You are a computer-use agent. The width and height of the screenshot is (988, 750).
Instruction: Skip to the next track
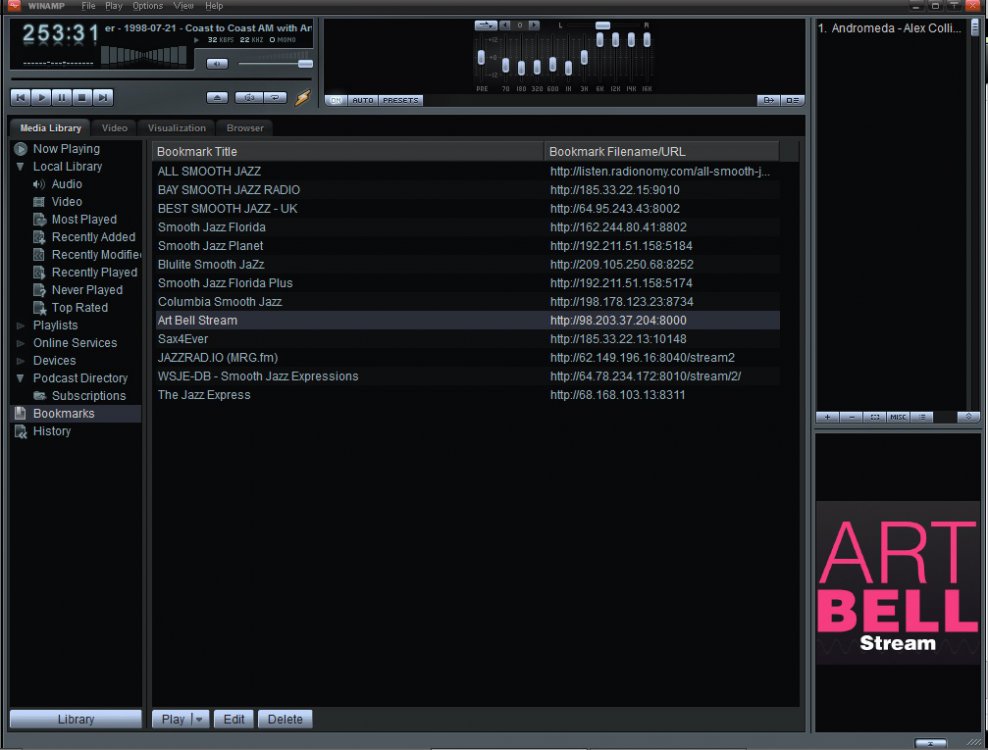pos(103,97)
